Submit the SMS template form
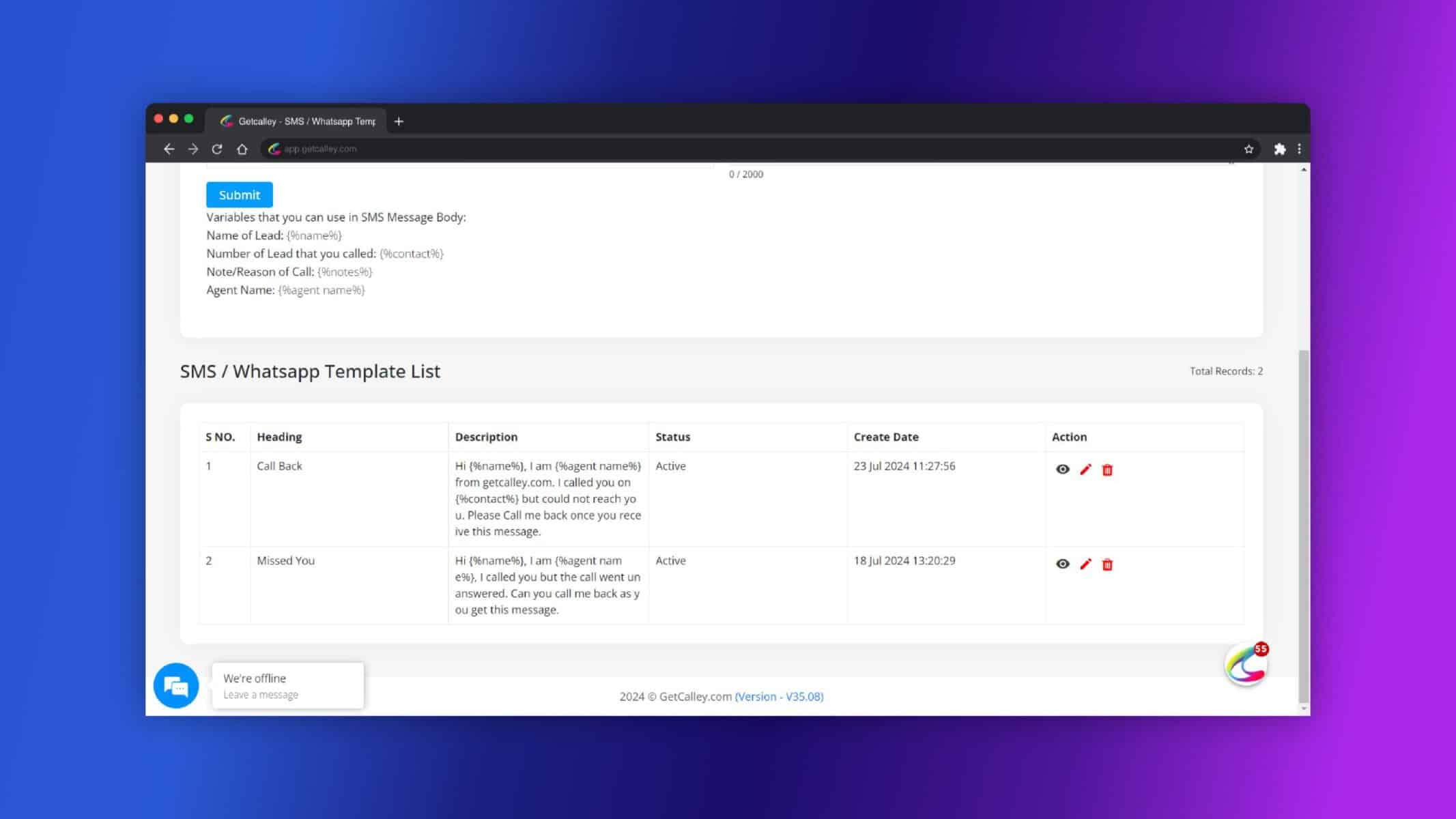The height and width of the screenshot is (819, 1456). [240, 195]
